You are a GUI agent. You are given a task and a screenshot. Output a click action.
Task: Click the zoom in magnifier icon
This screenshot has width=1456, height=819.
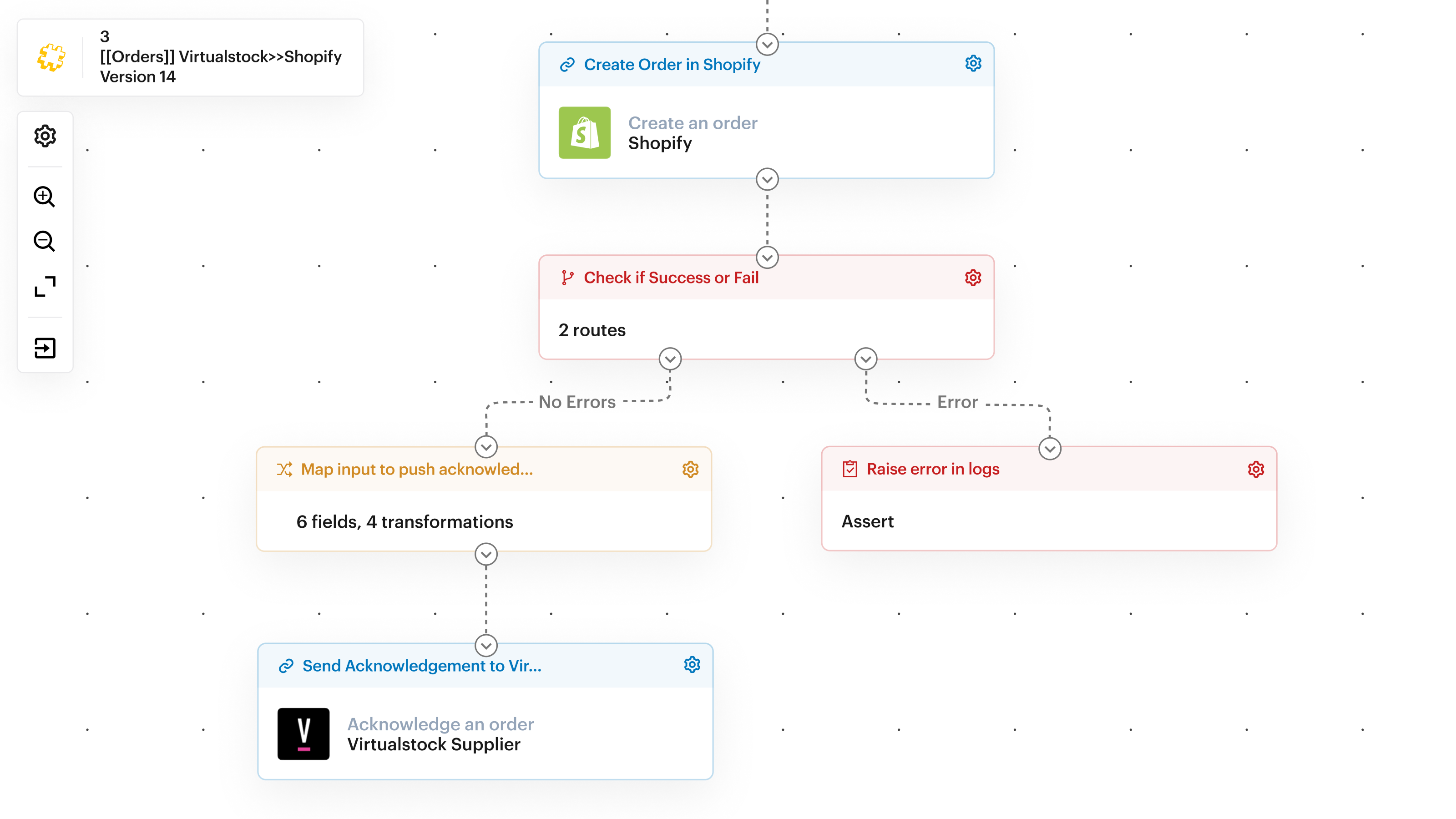point(45,197)
